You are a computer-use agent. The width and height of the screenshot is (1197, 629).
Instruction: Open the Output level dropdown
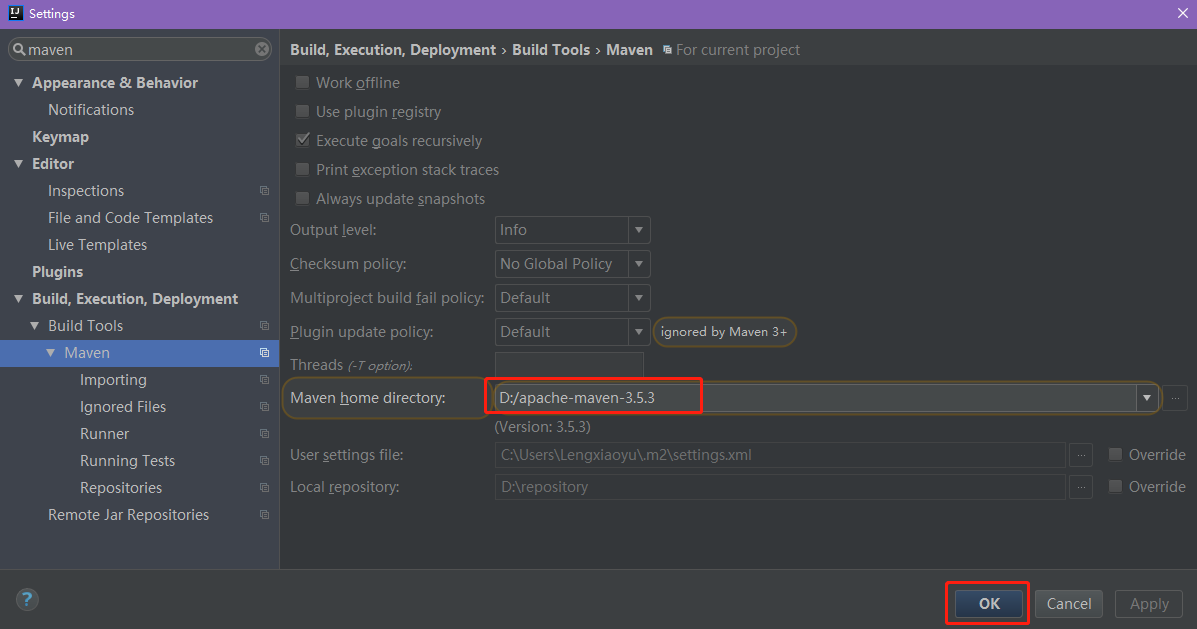coord(639,230)
